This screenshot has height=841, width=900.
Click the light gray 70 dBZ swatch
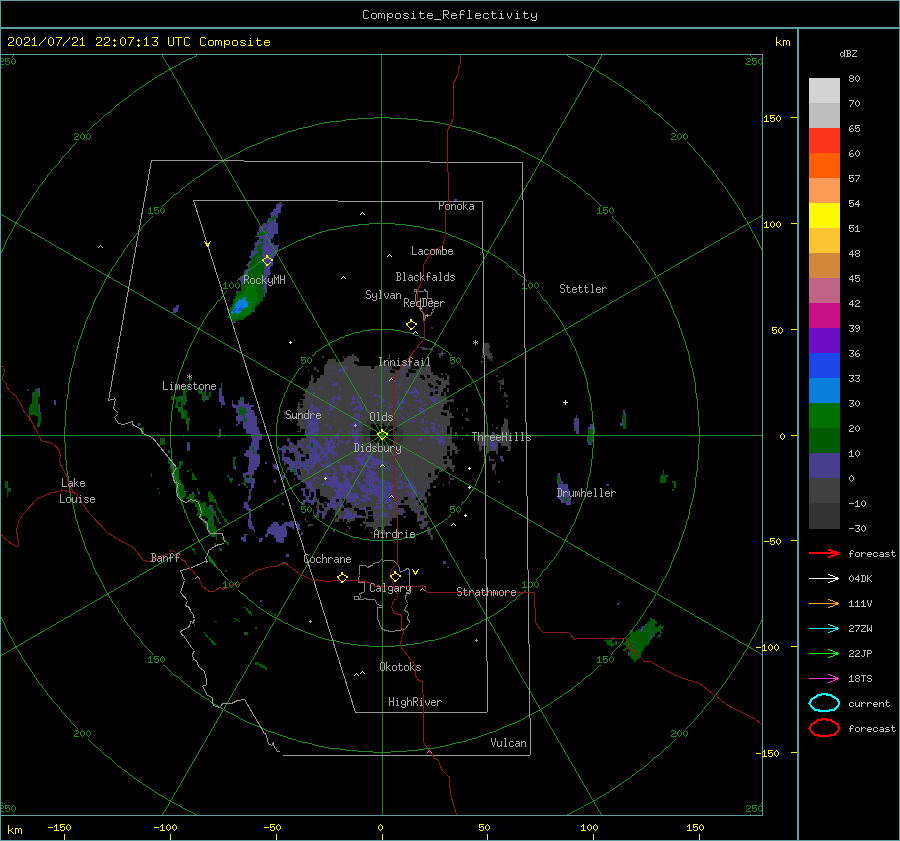point(824,91)
